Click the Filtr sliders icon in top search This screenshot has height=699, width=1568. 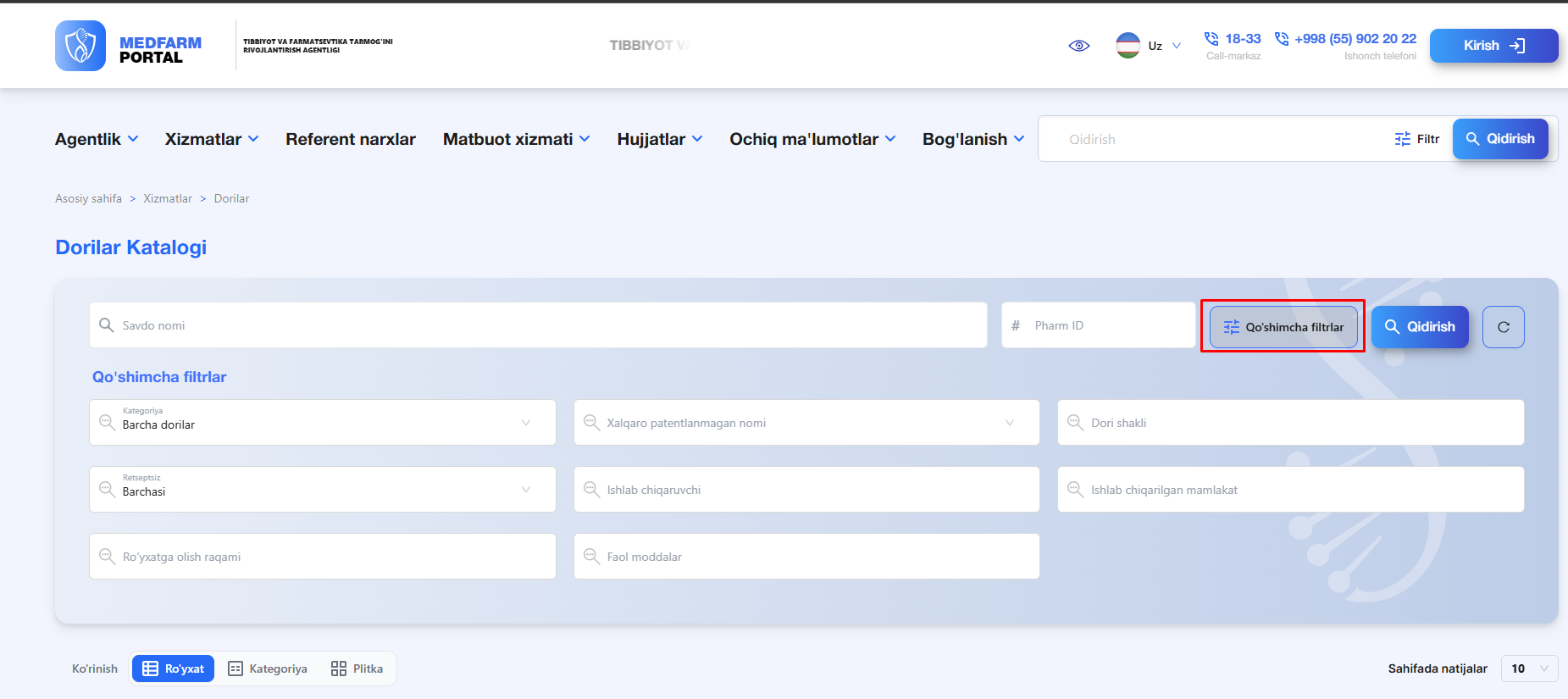[1403, 139]
